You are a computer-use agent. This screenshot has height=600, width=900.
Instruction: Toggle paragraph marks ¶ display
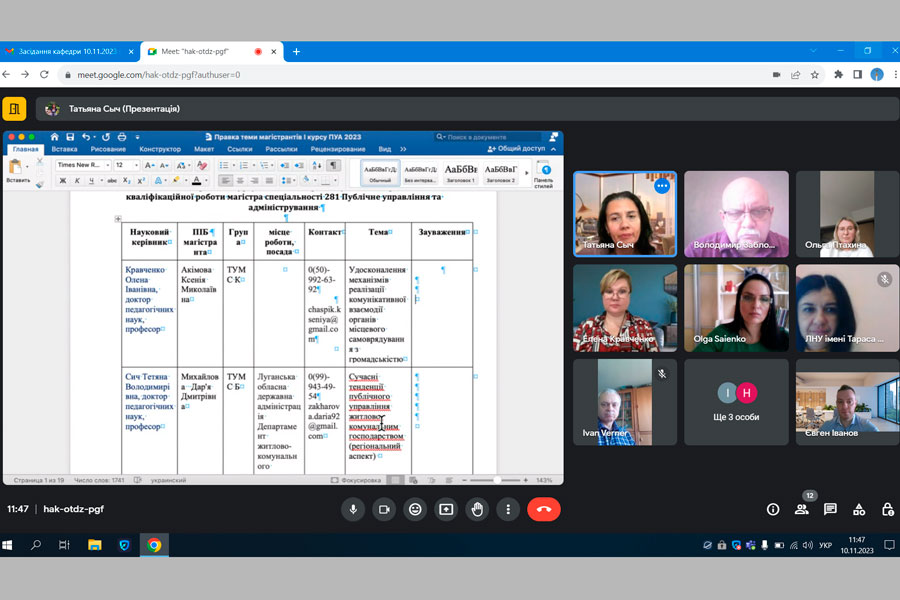(x=333, y=165)
